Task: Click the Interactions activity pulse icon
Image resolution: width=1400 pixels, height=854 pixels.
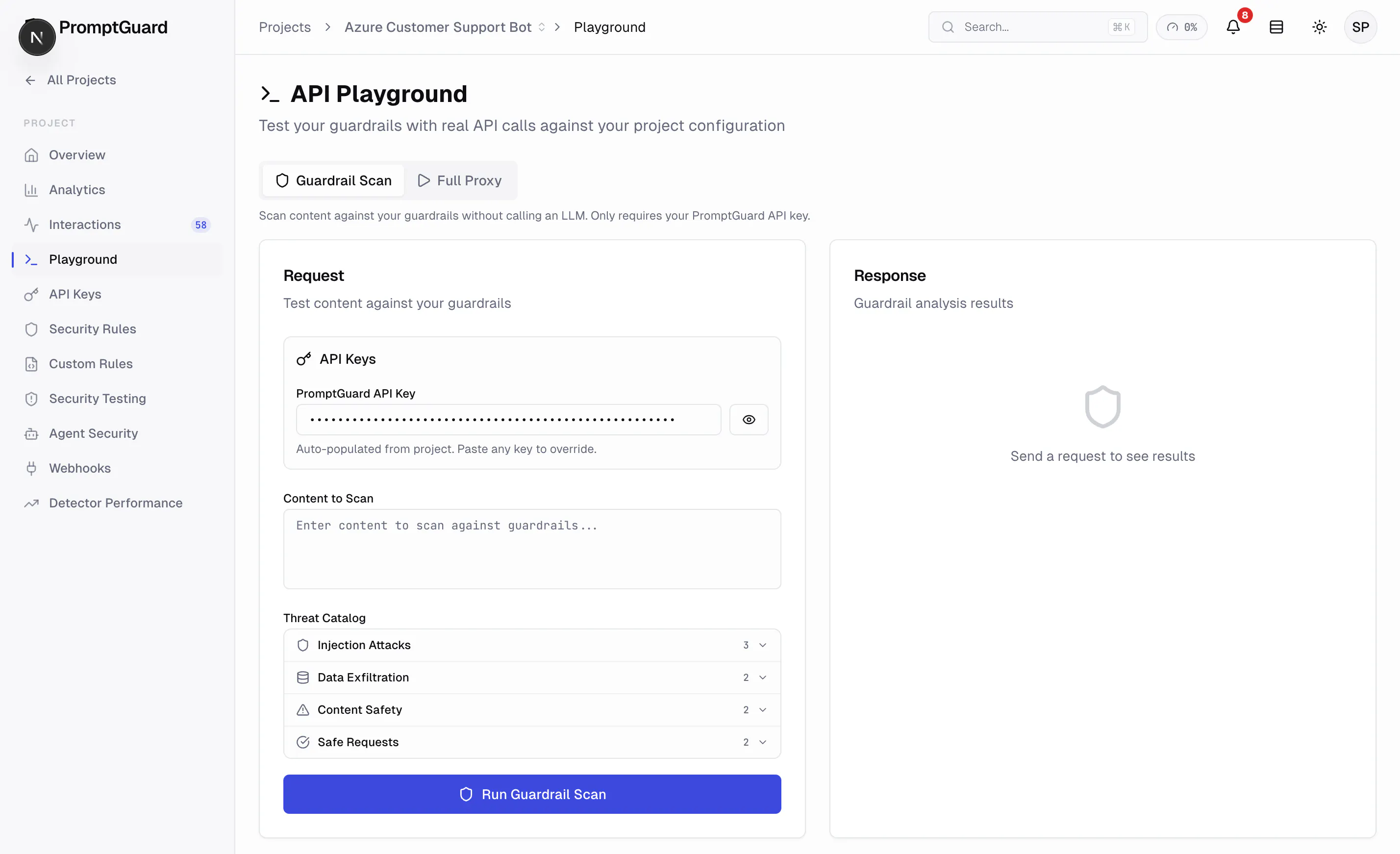Action: coord(31,225)
